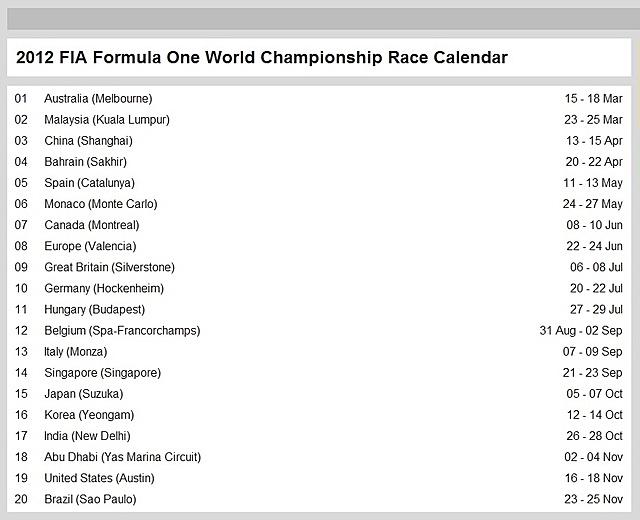The image size is (640, 520).
Task: Select Europe (Valencia) race row
Action: pyautogui.click(x=319, y=246)
